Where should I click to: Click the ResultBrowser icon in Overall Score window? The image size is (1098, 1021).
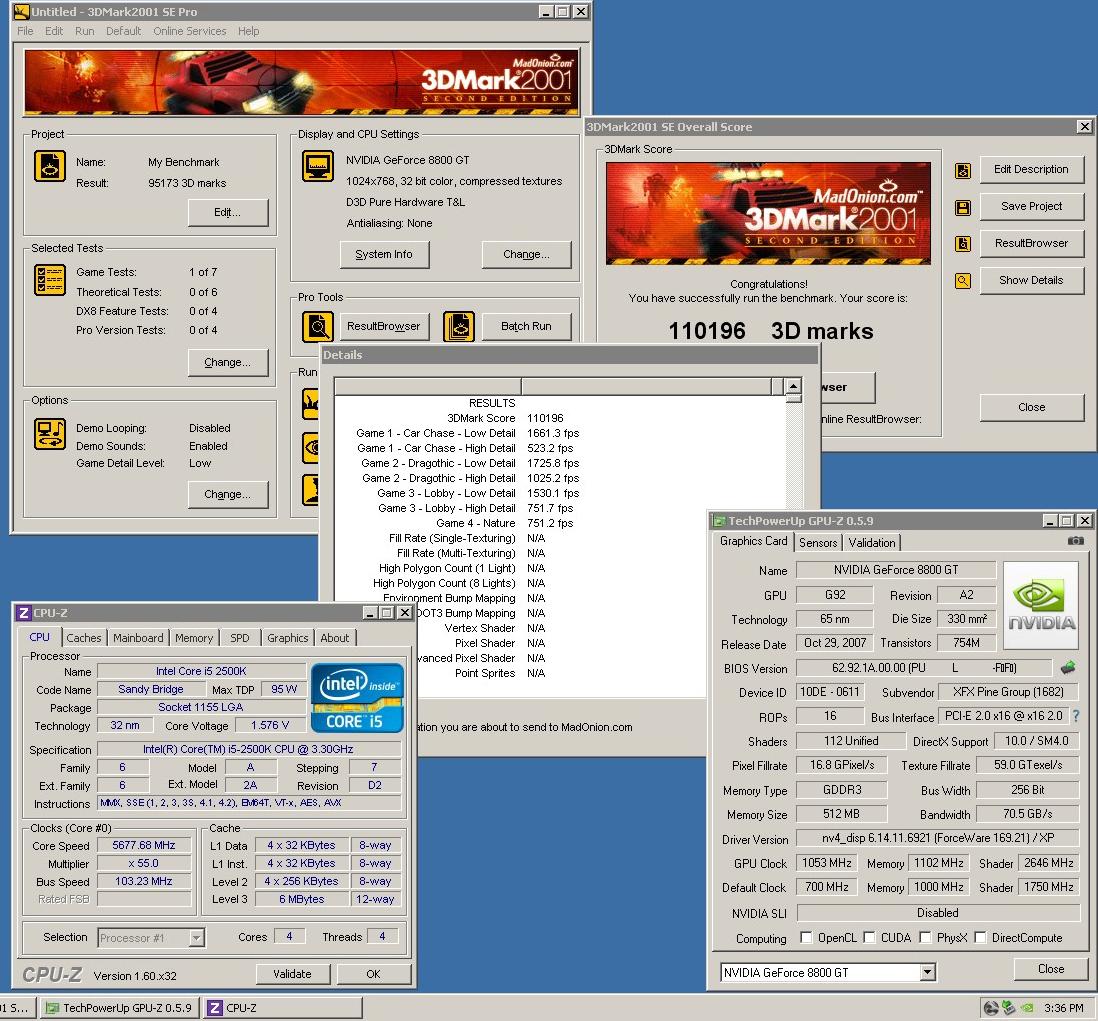(x=963, y=244)
